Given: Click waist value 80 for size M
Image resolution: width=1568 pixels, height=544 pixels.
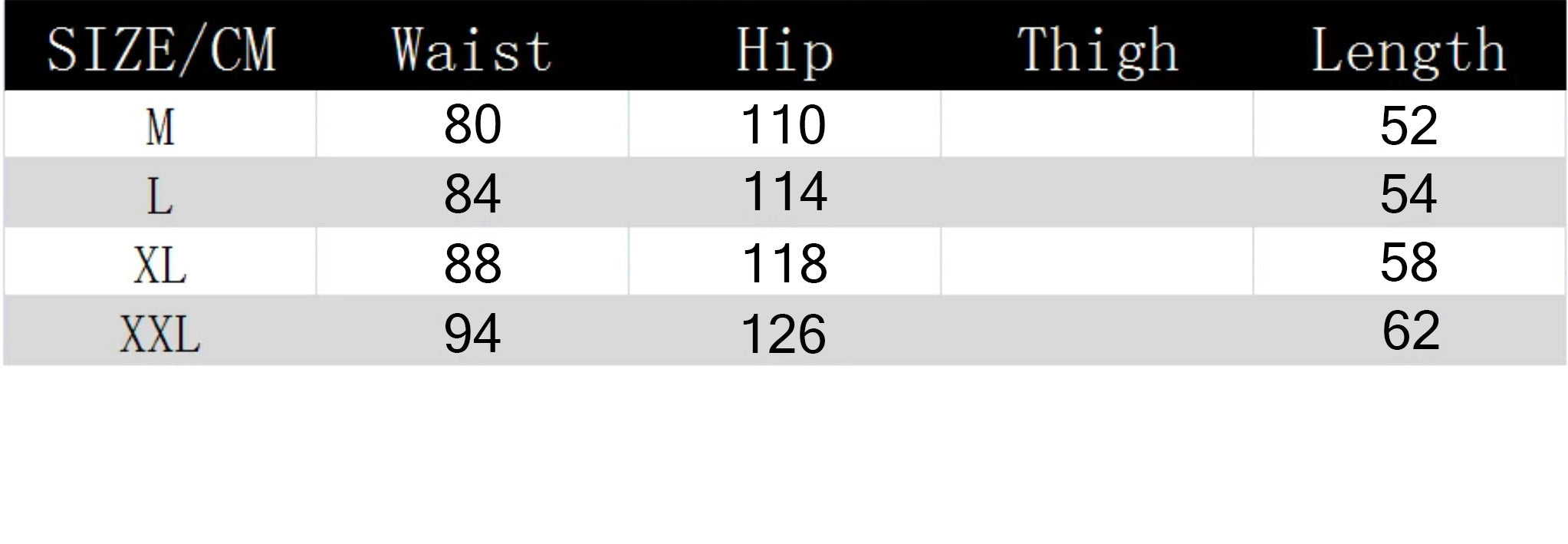Looking at the screenshot, I should point(472,124).
